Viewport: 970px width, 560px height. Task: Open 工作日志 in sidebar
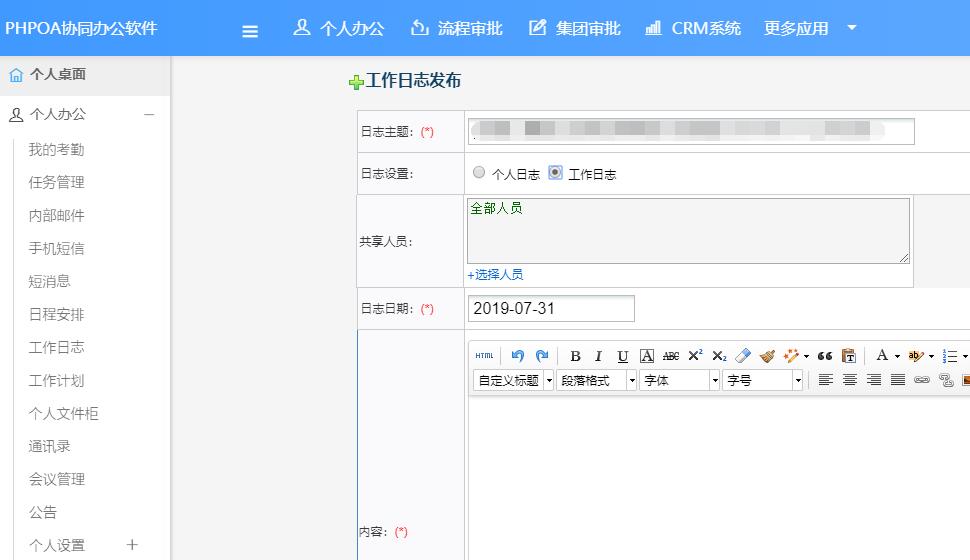[x=56, y=347]
